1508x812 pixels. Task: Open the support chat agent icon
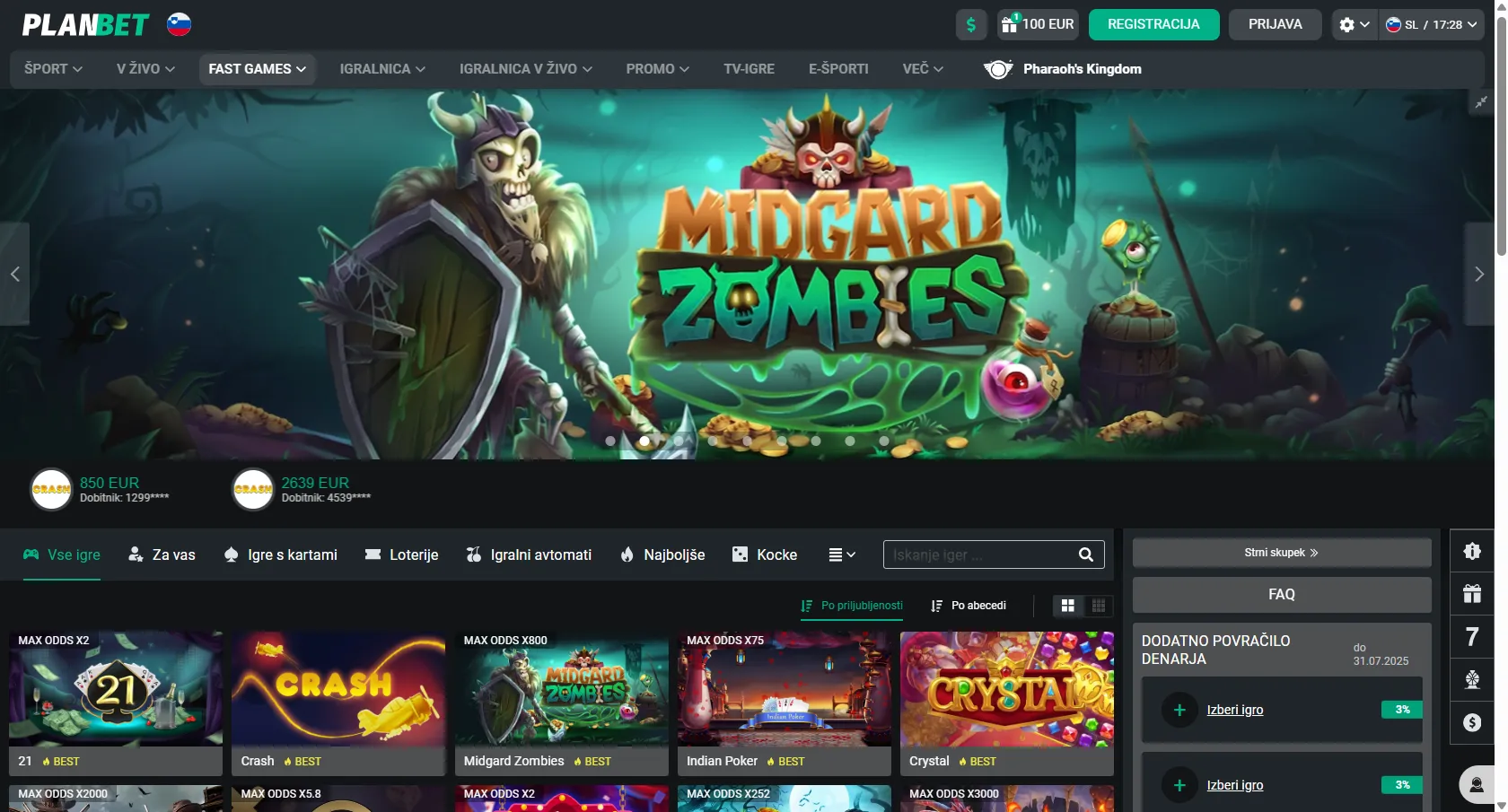1477,785
